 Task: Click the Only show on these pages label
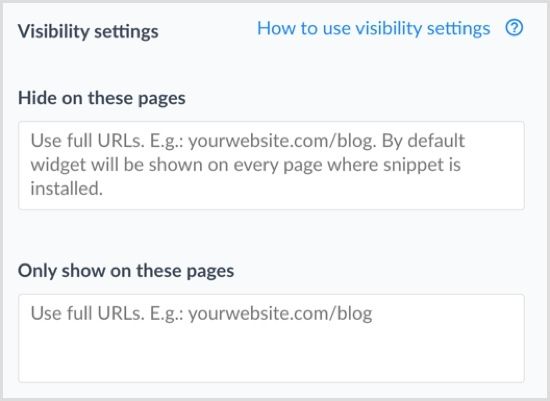pos(126,271)
